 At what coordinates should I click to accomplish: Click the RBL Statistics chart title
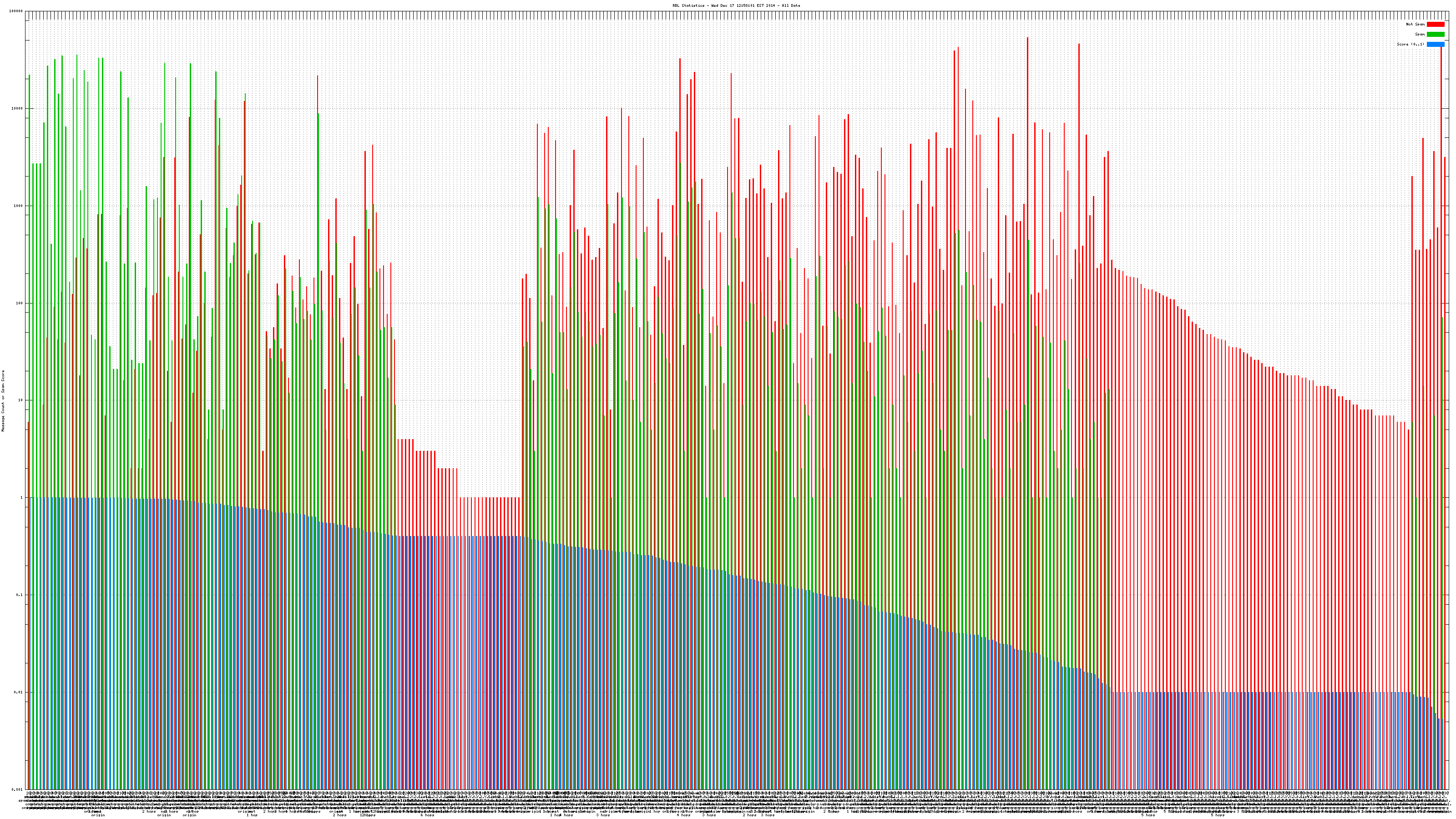click(x=736, y=5)
